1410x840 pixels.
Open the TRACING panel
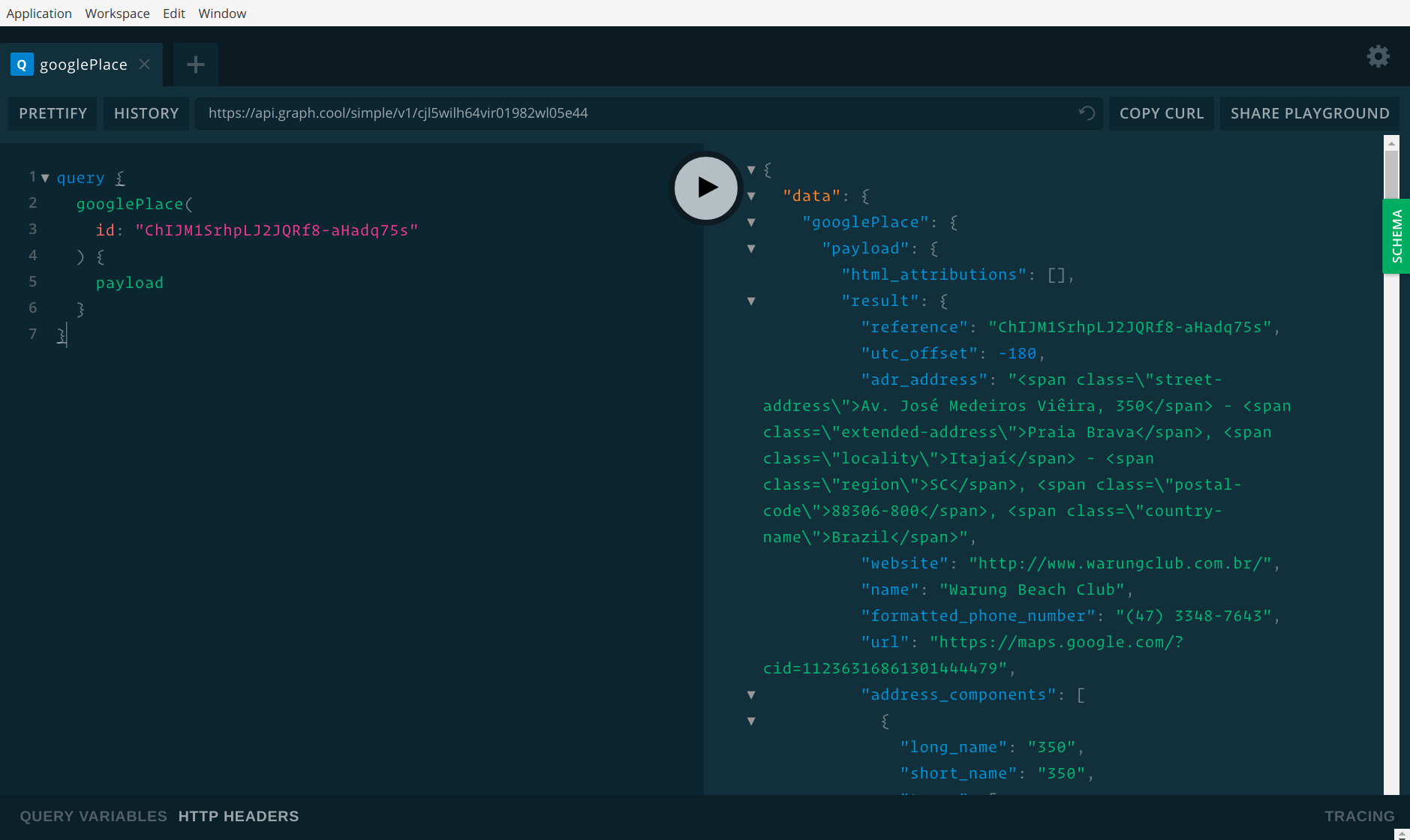click(x=1359, y=816)
